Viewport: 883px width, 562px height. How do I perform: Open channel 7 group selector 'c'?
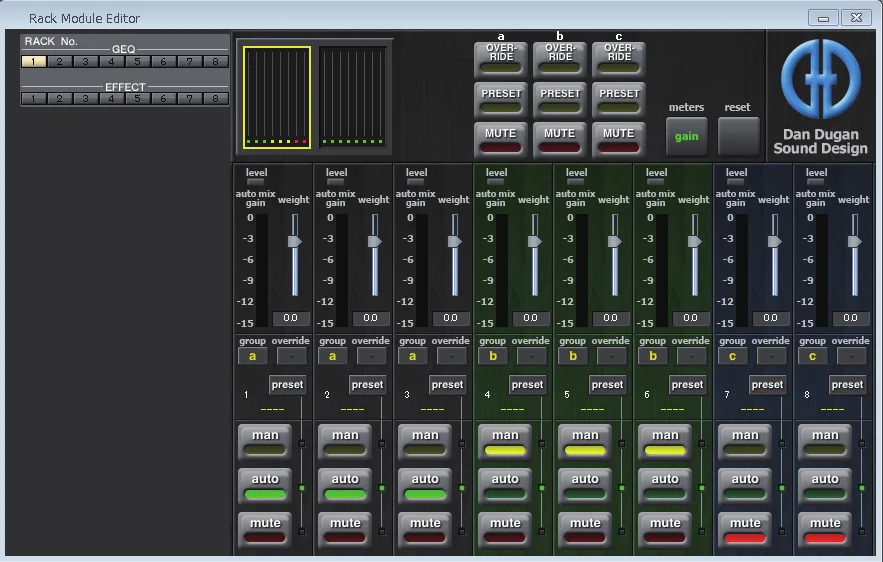click(x=733, y=356)
